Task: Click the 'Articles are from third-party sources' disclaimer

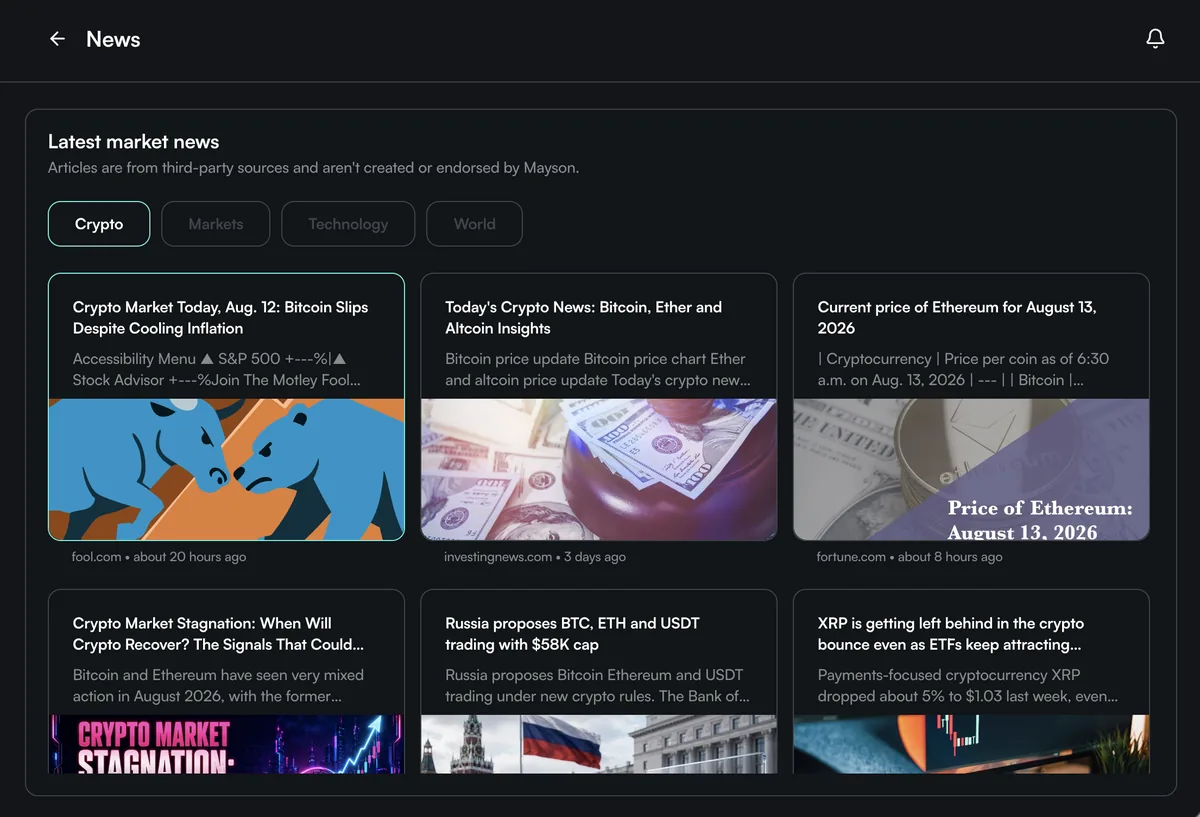Action: click(x=314, y=168)
